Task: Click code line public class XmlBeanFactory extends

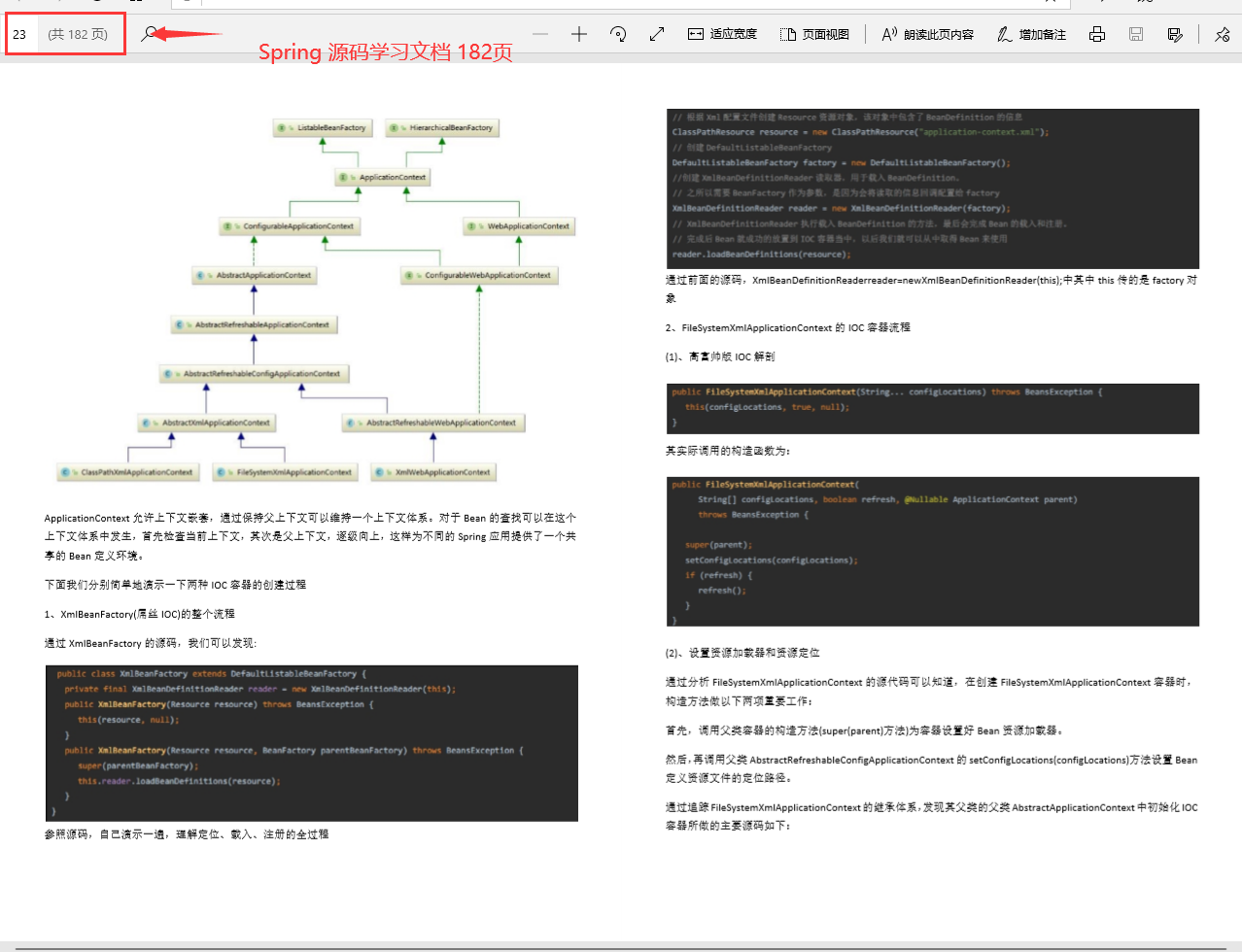Action: pyautogui.click(x=212, y=673)
